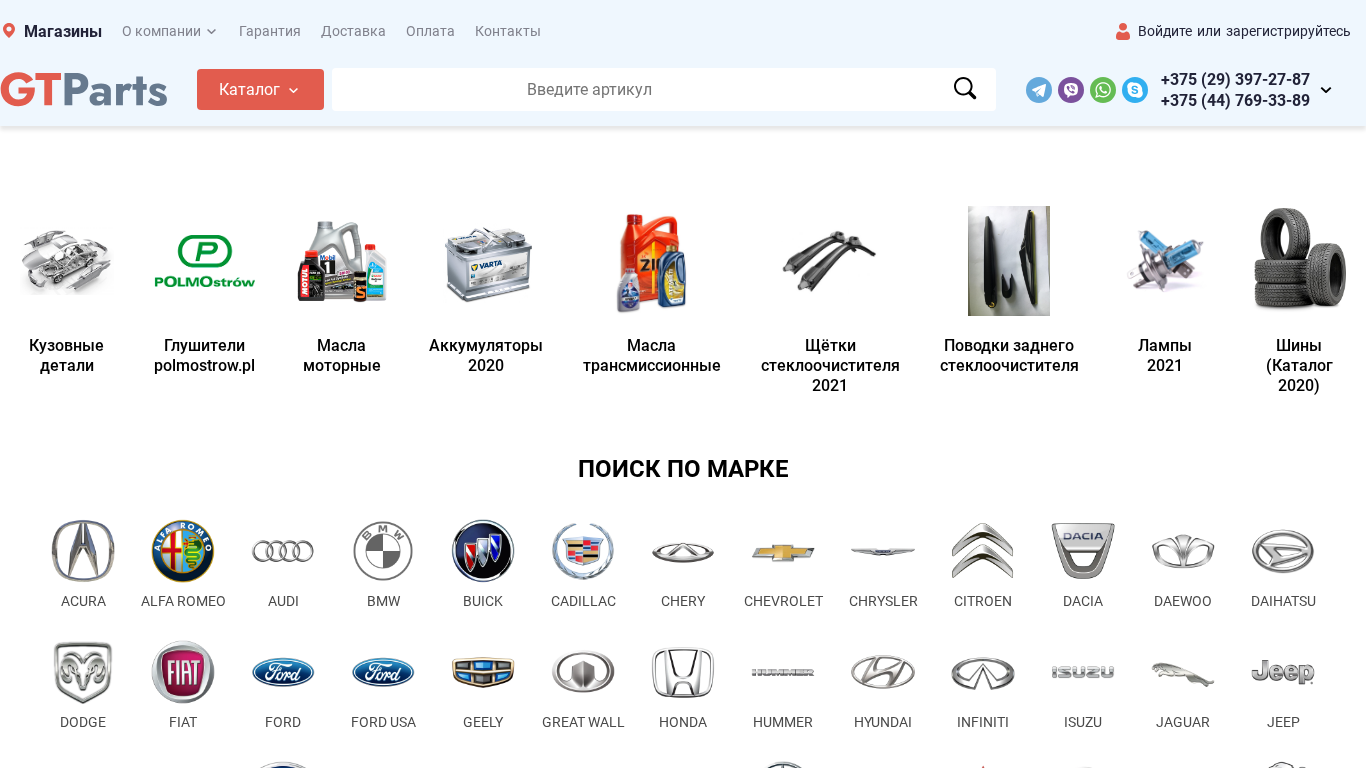
Task: Click the magnifier search icon
Action: point(965,89)
